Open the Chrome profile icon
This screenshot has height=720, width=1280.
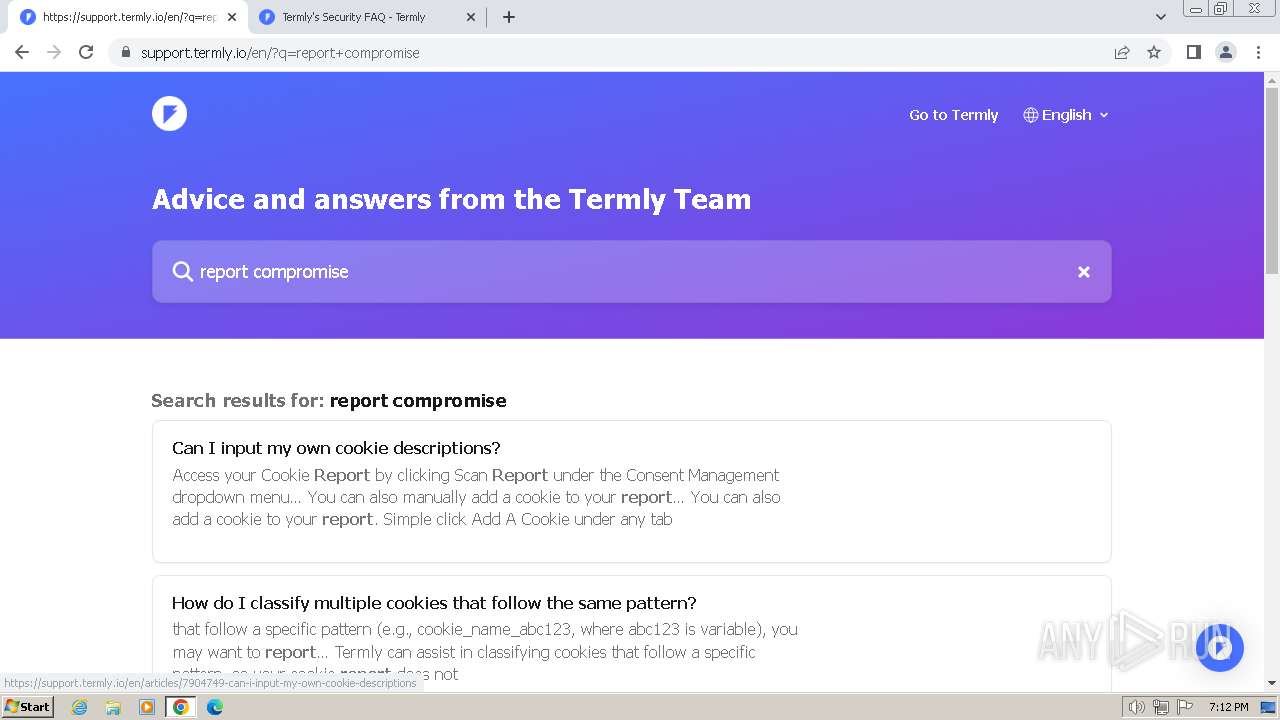[x=1226, y=52]
